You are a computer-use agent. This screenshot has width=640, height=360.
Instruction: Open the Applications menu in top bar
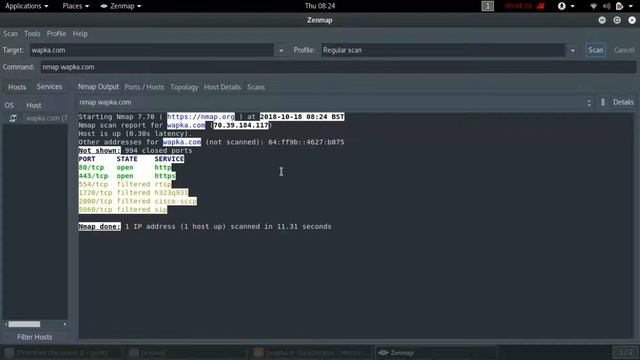click(x=27, y=6)
